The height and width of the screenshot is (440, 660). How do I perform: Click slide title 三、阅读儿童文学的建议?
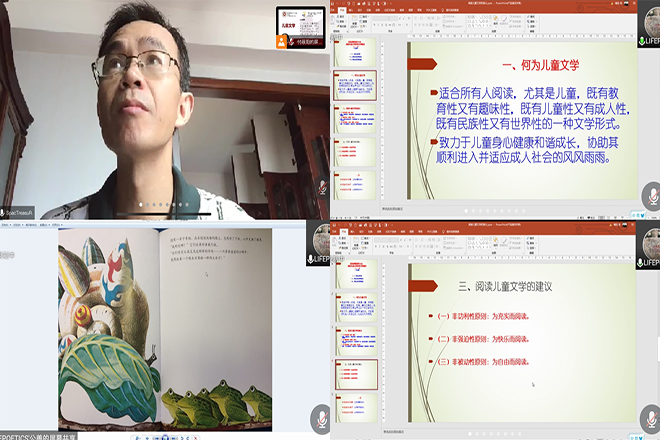click(505, 287)
